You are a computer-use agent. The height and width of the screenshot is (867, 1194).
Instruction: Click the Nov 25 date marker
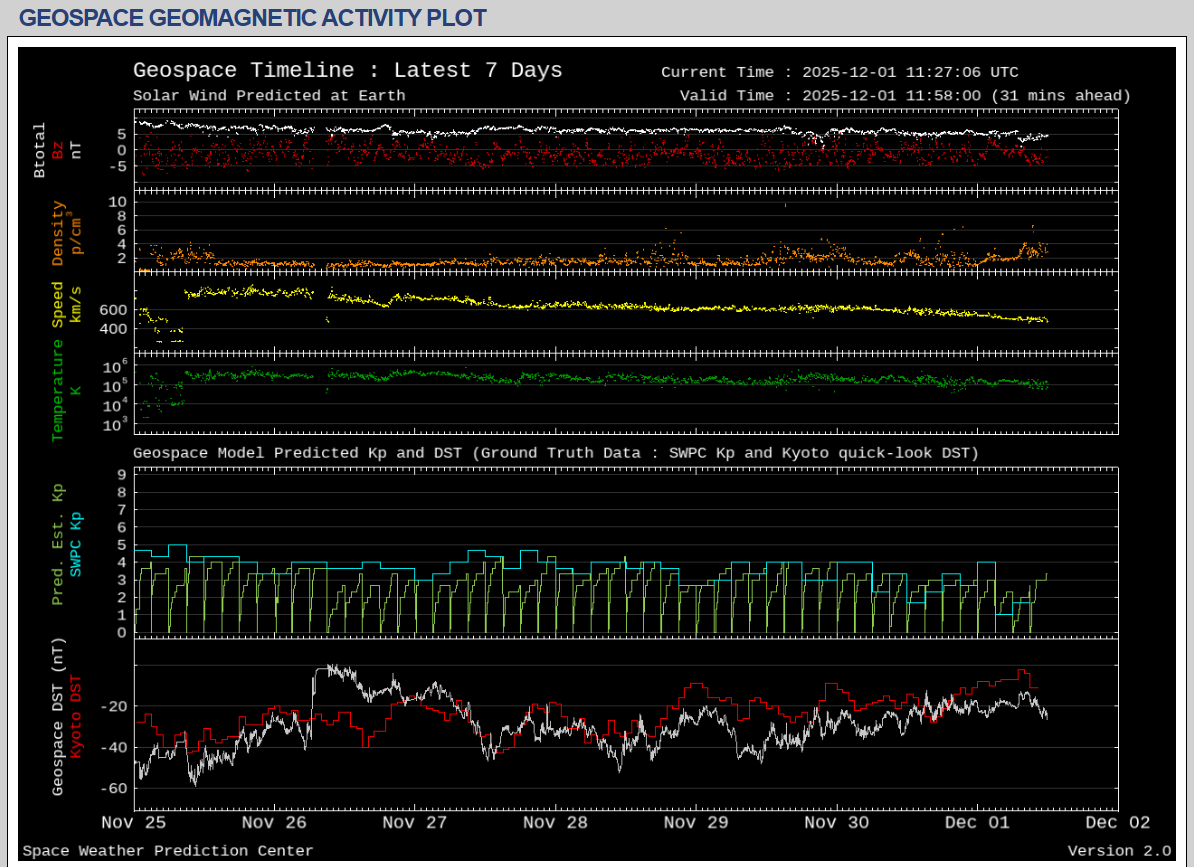(134, 823)
